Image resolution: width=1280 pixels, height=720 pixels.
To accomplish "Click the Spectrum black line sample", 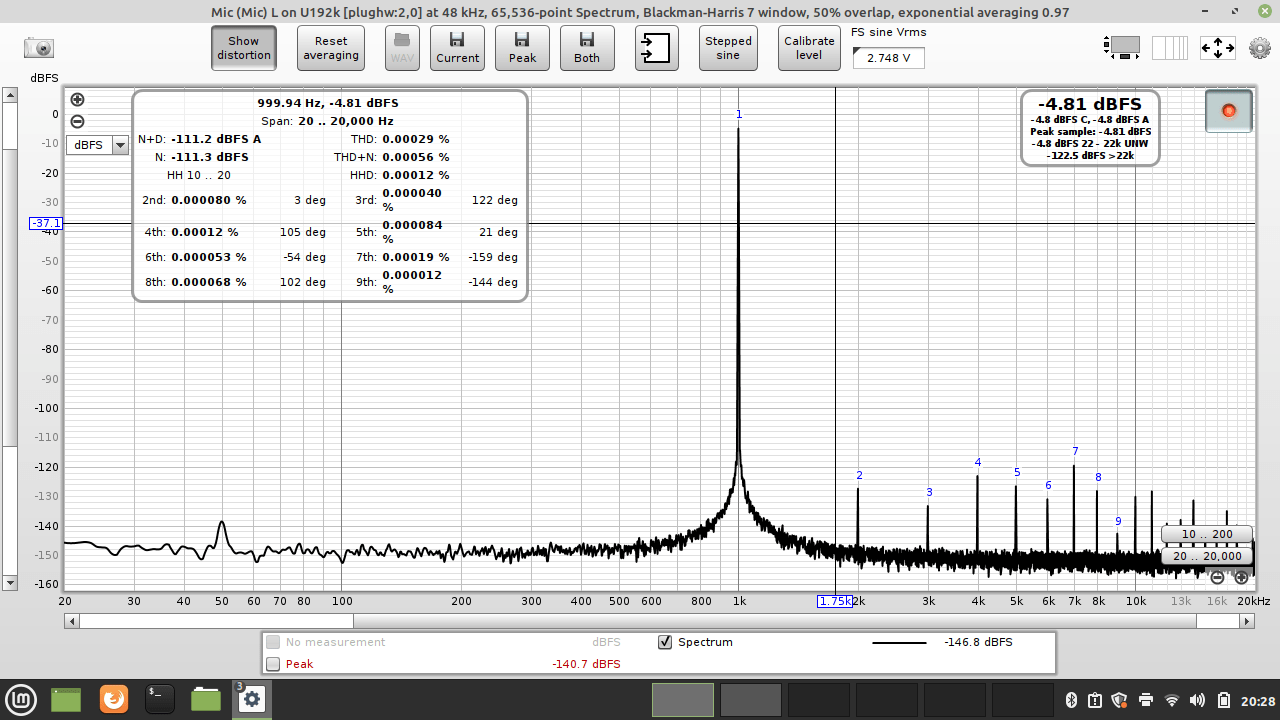I will 899,642.
